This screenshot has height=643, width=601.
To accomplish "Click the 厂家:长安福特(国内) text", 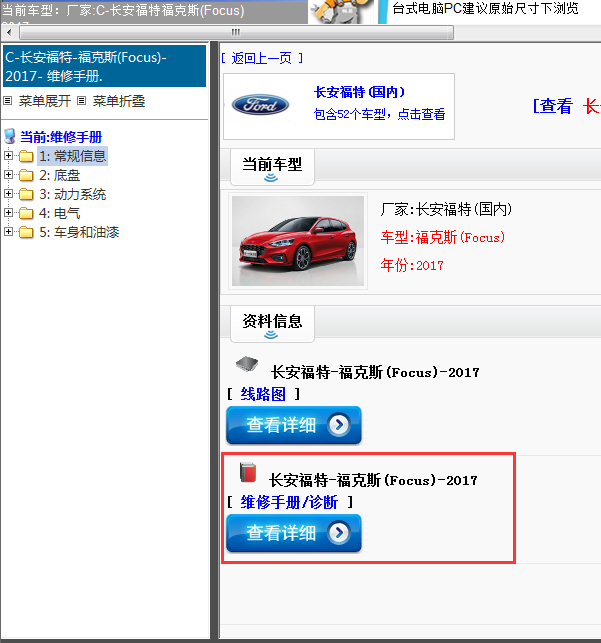I will click(446, 210).
